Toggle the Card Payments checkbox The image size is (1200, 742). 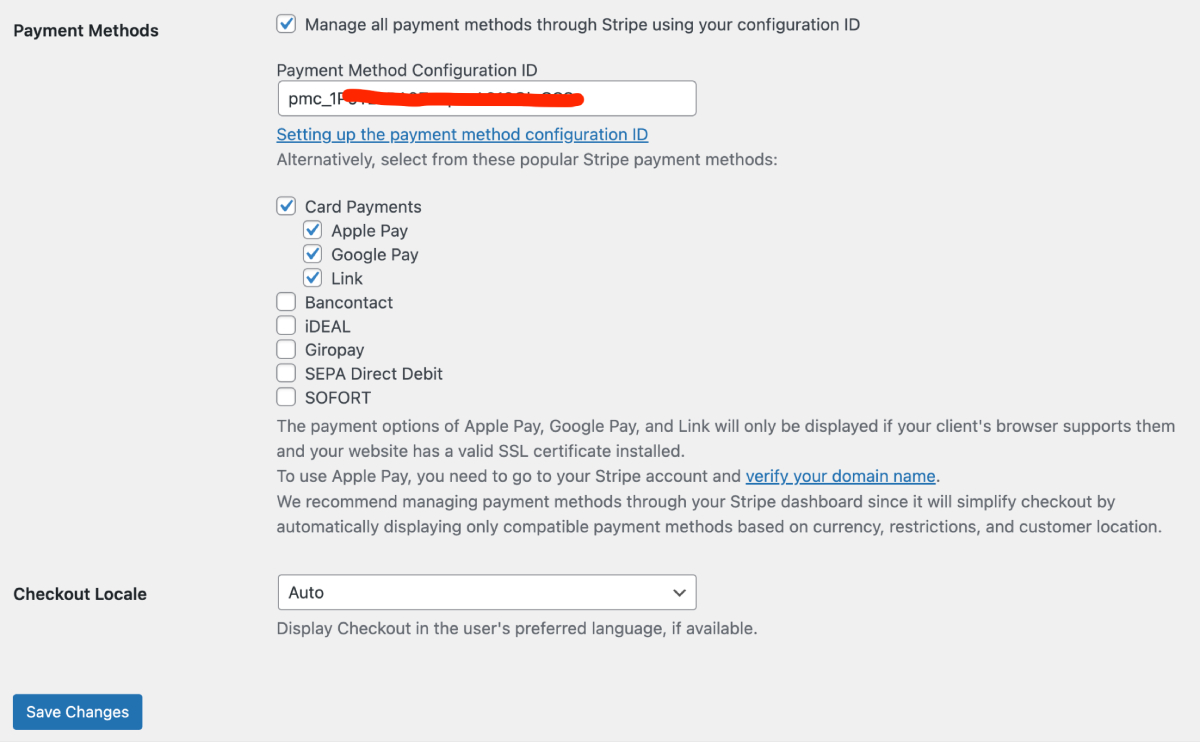click(x=287, y=206)
